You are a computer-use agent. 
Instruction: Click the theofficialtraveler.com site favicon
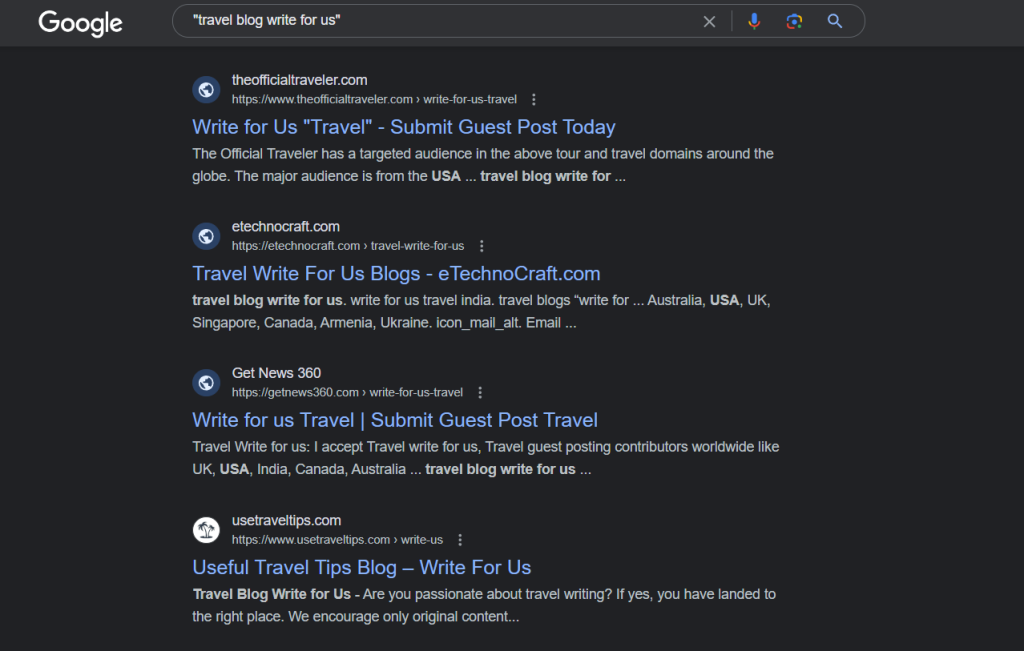point(206,89)
